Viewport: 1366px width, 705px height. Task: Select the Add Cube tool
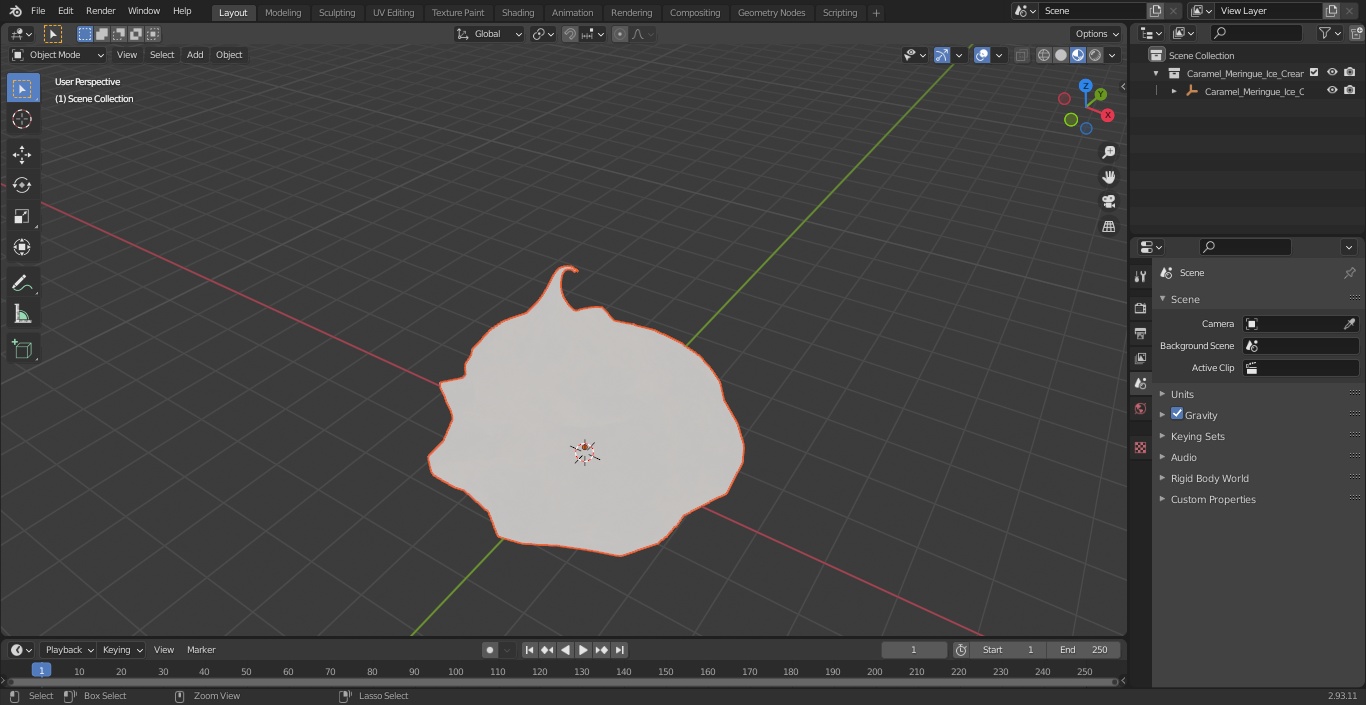tap(22, 349)
